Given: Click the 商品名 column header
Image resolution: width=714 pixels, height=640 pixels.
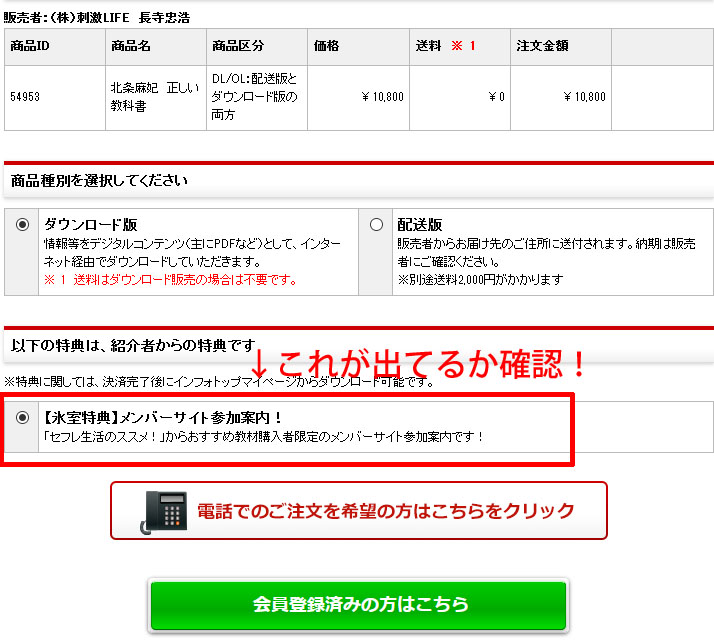Looking at the screenshot, I should click(x=131, y=46).
